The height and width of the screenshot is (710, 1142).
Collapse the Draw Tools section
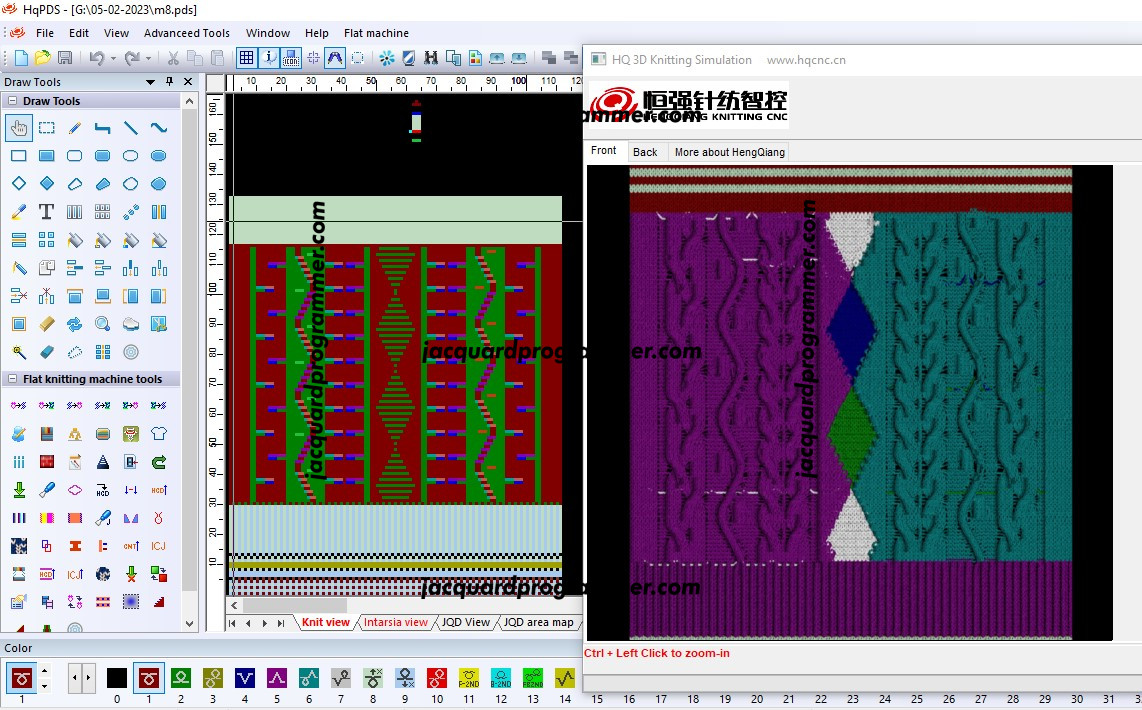pos(12,101)
